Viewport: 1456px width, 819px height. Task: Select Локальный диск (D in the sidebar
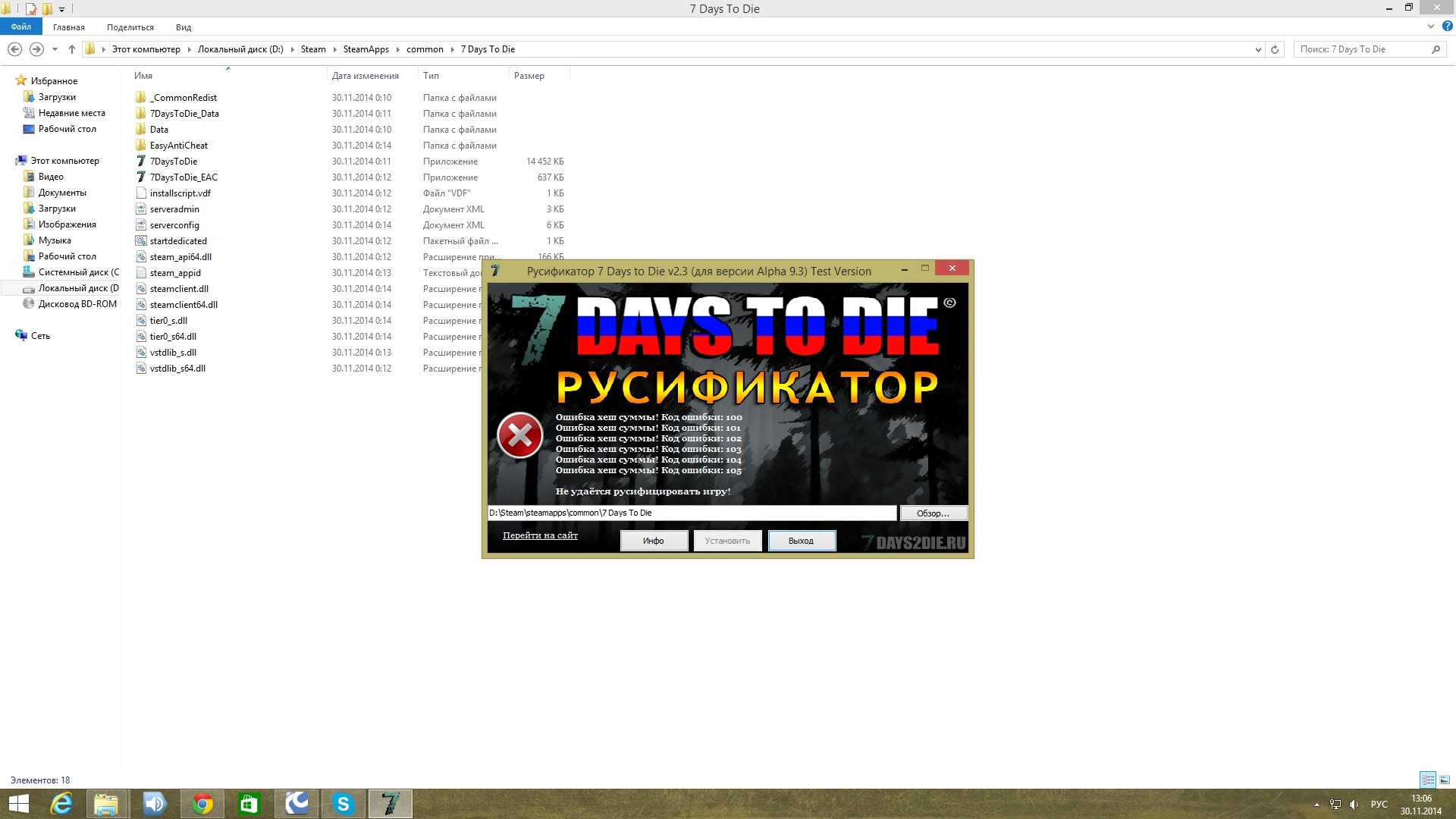70,288
